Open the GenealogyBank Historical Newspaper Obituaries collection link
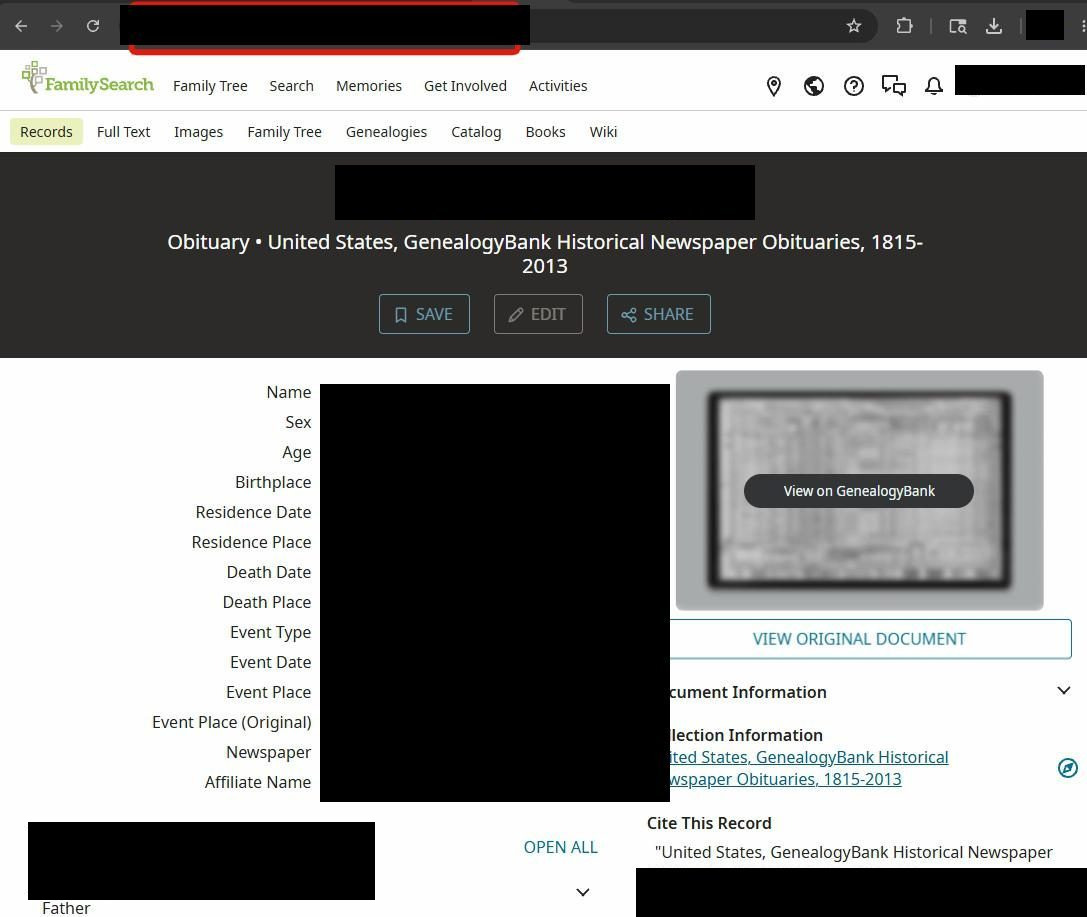The image size is (1087, 917). [808, 768]
